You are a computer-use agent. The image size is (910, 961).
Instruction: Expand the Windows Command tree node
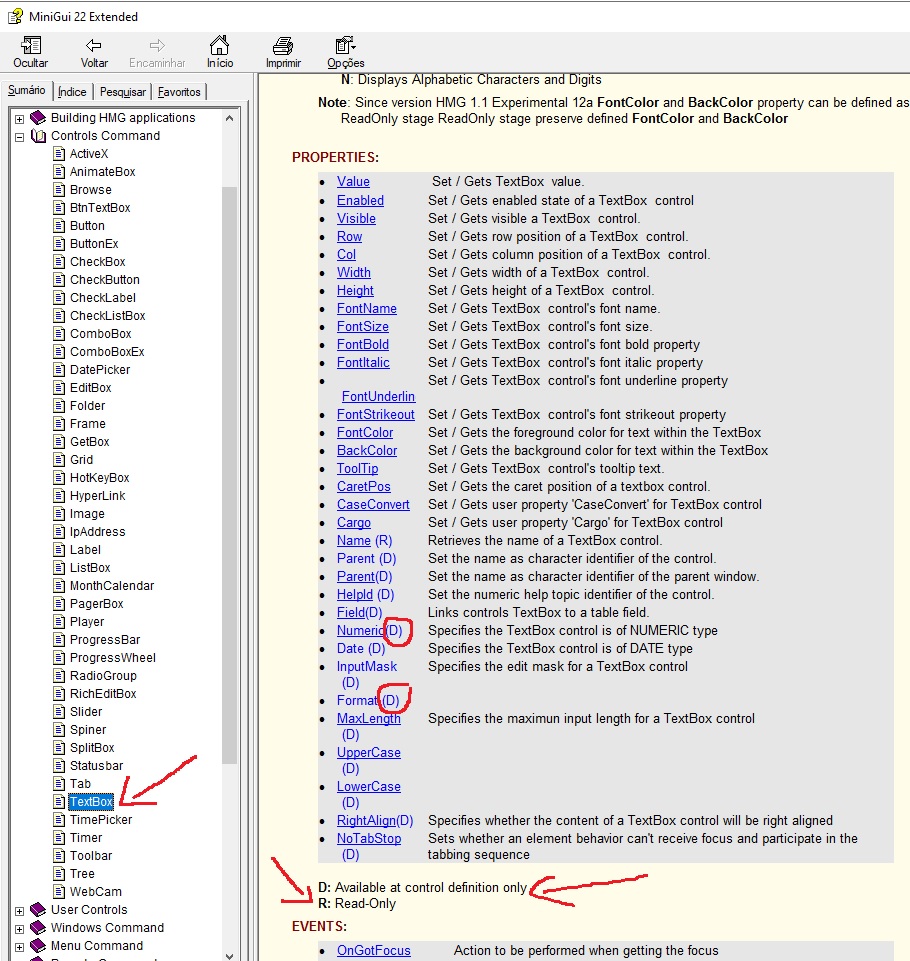[19, 928]
